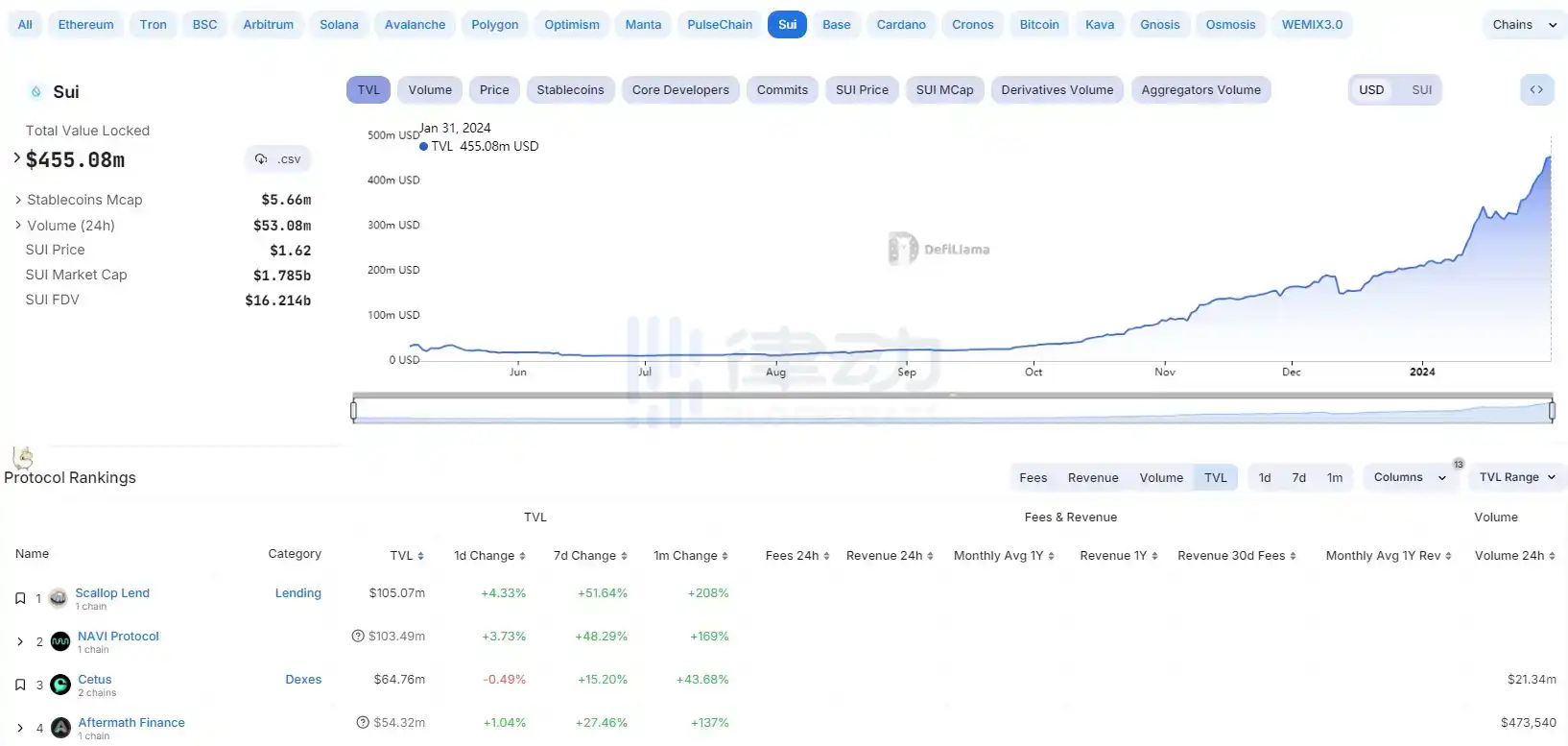Select the Fees tab in Protocol Rankings
The height and width of the screenshot is (746, 1568).
tap(1033, 478)
